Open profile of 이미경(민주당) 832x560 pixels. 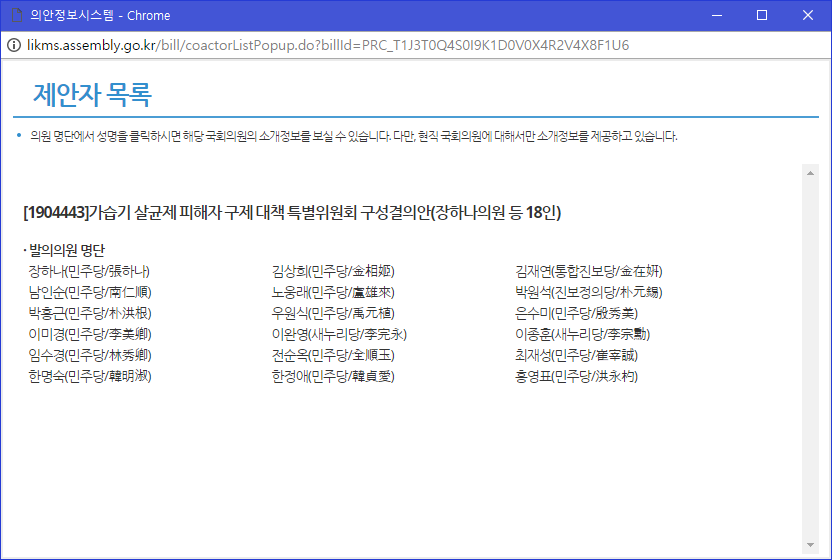coord(90,334)
